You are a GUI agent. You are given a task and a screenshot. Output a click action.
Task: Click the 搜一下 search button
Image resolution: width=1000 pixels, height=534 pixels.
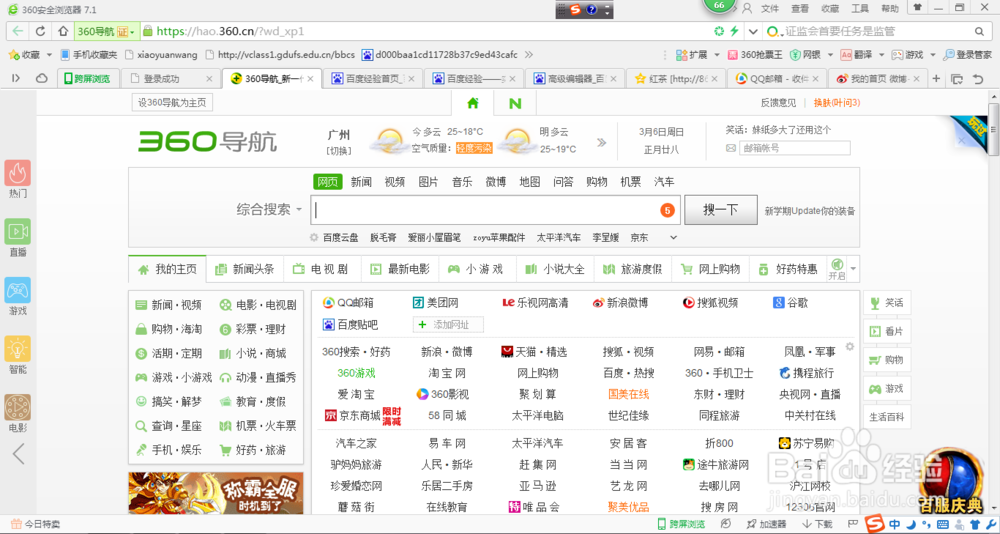(x=721, y=210)
